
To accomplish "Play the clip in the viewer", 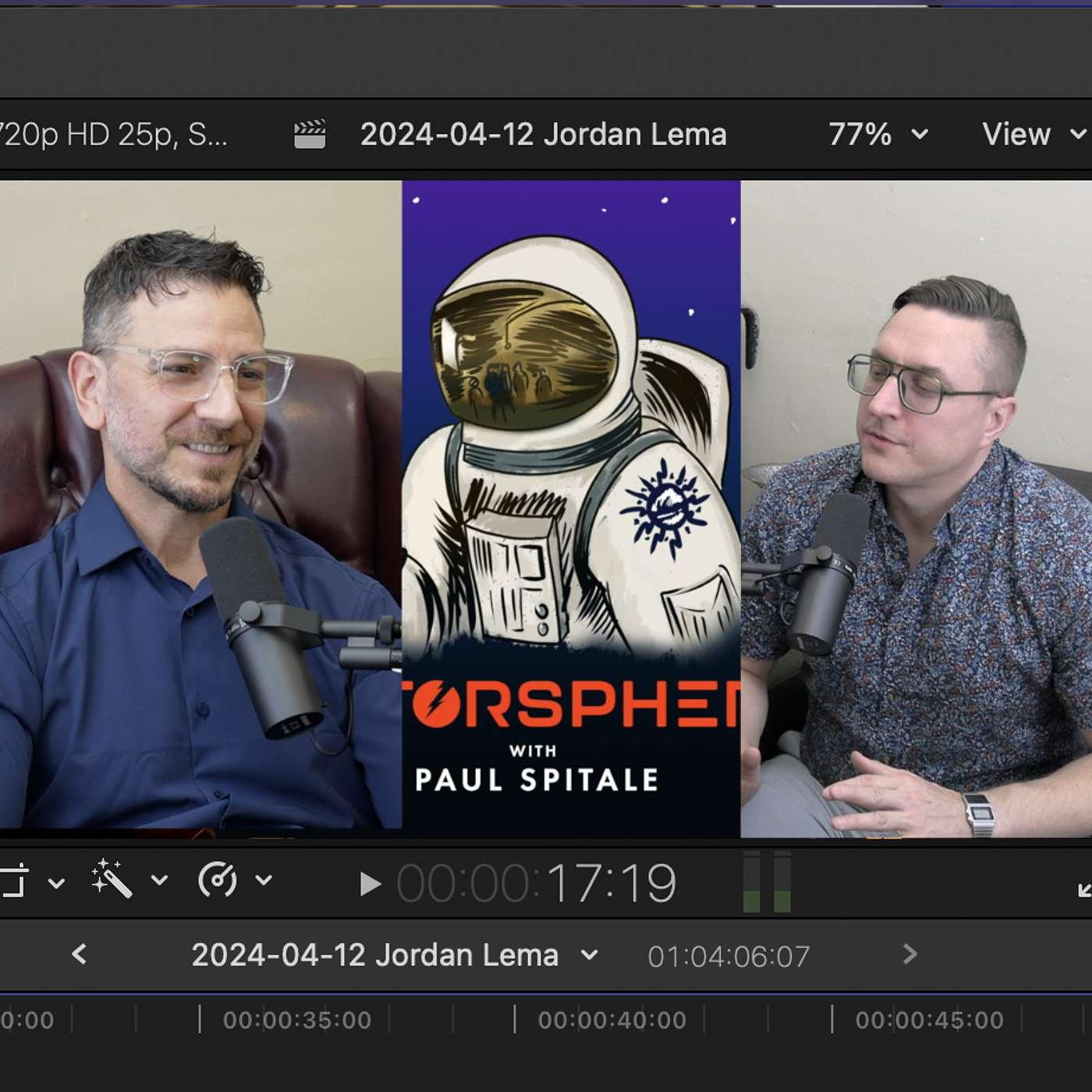I will 370,884.
